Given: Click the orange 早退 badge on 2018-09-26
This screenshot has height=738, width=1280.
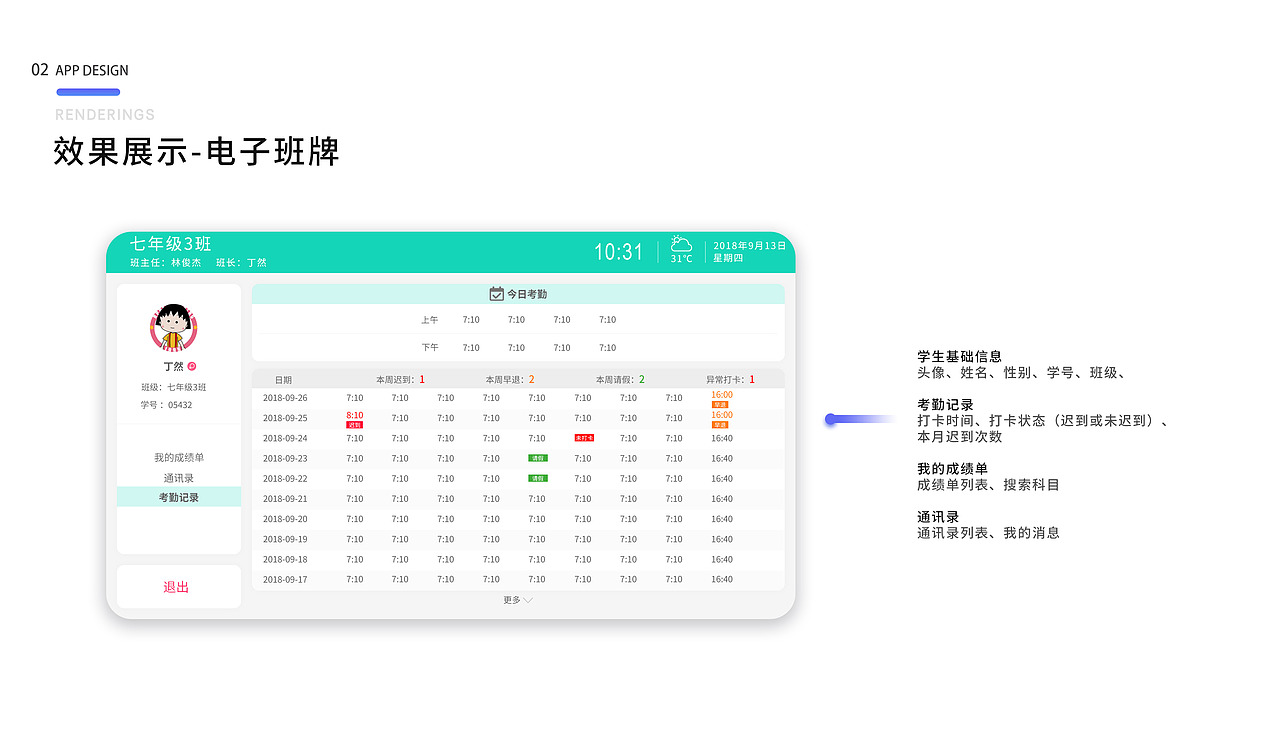Looking at the screenshot, I should pyautogui.click(x=718, y=405).
